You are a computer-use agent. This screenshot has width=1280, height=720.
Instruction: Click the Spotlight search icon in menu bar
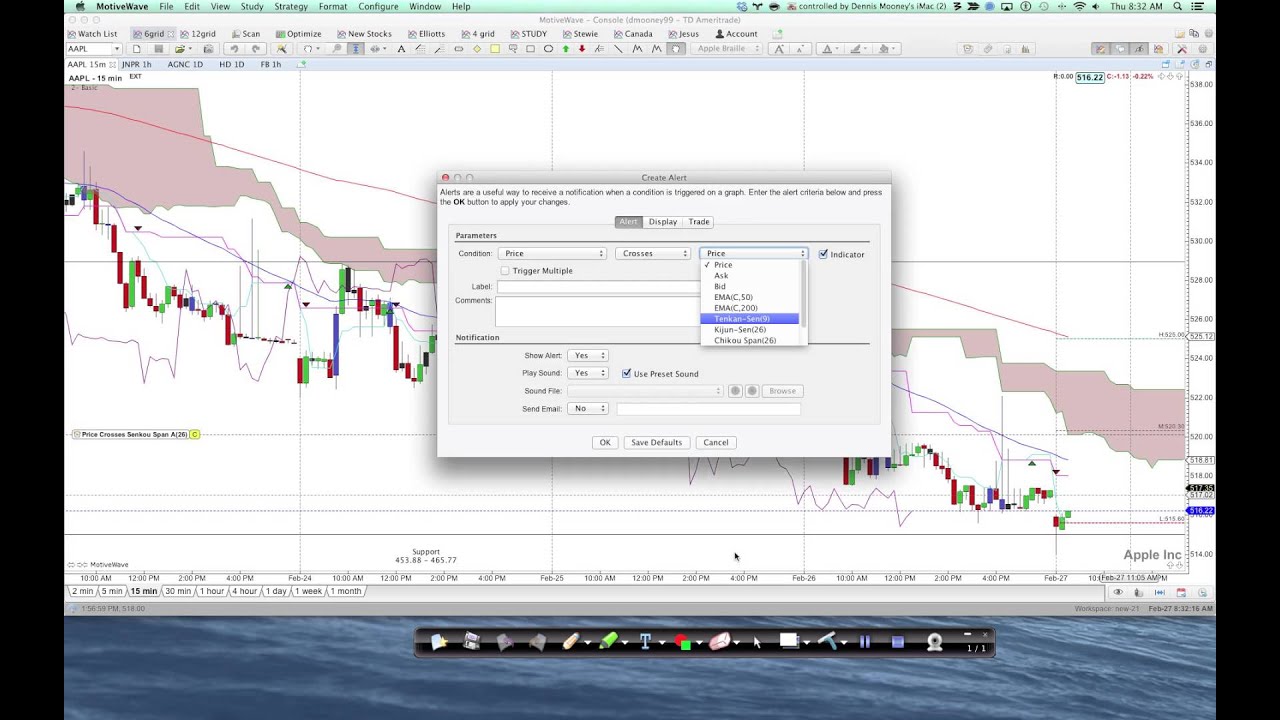coord(1179,7)
